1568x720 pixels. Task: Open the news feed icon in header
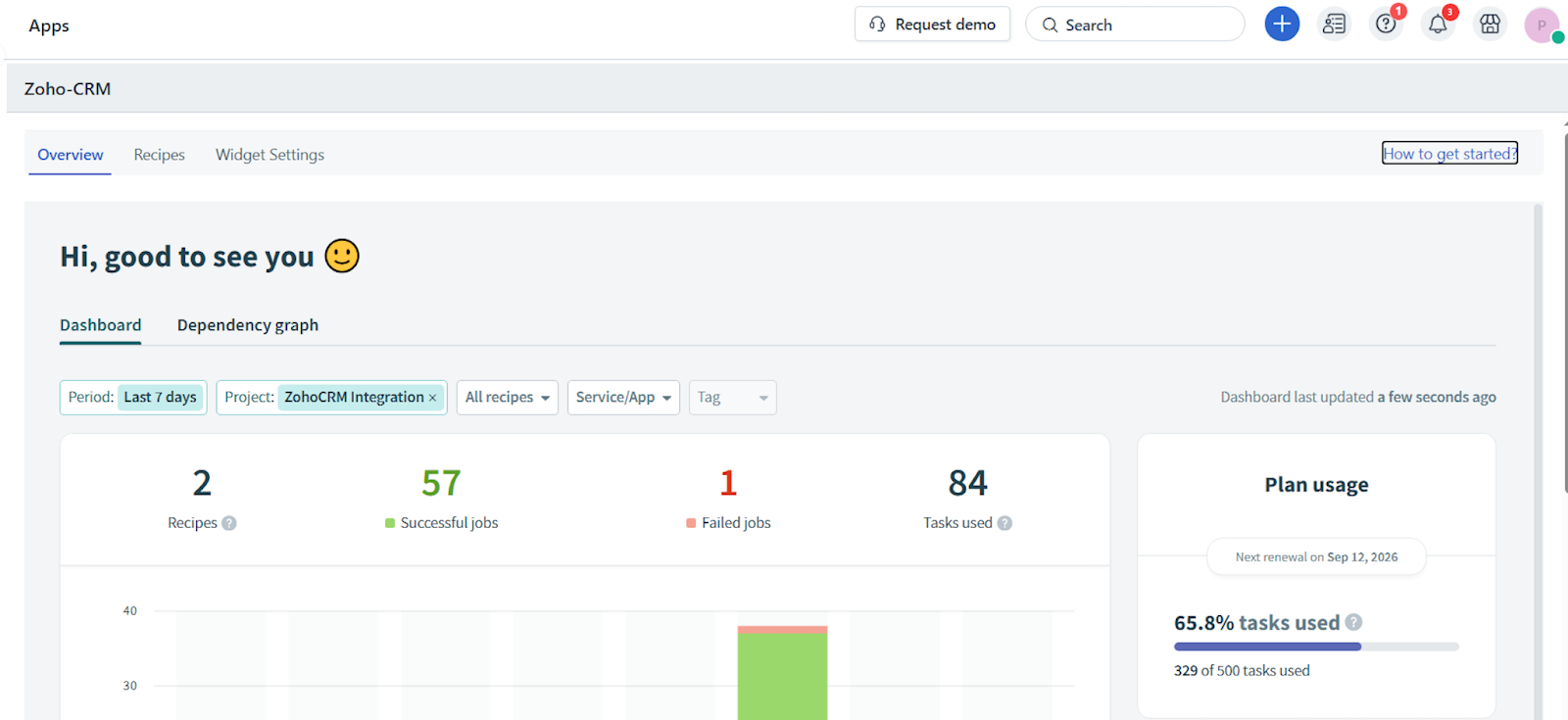coord(1334,24)
